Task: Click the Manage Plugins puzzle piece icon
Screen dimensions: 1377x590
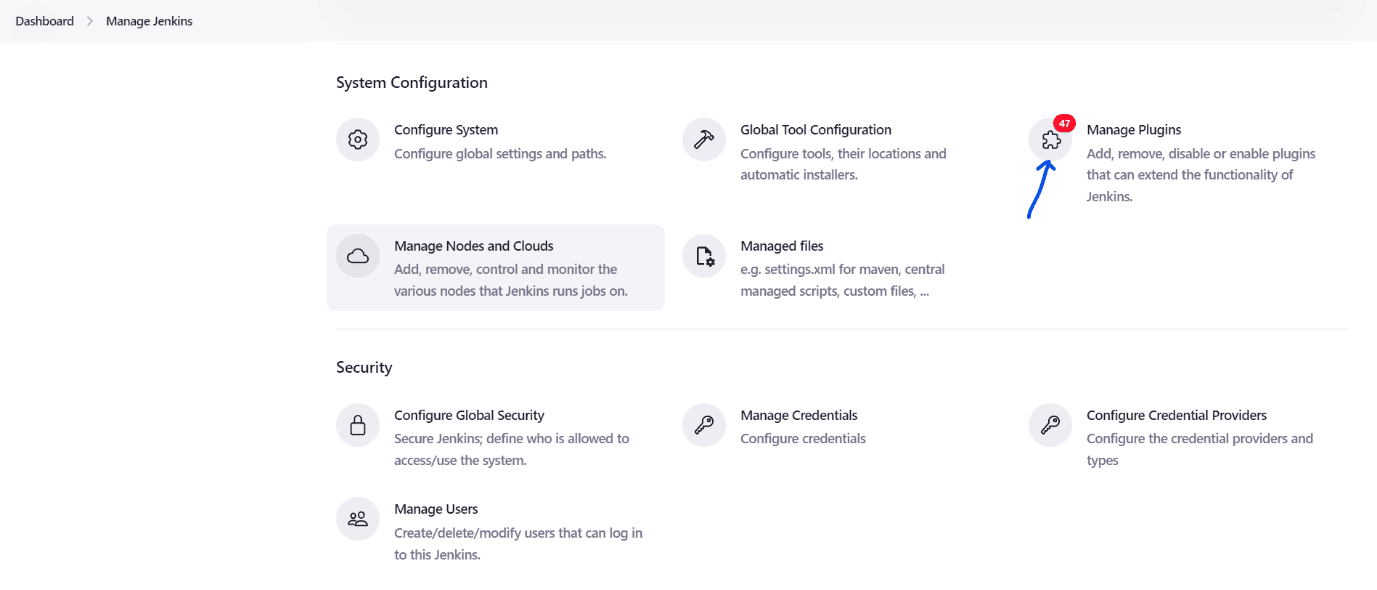Action: [x=1050, y=140]
